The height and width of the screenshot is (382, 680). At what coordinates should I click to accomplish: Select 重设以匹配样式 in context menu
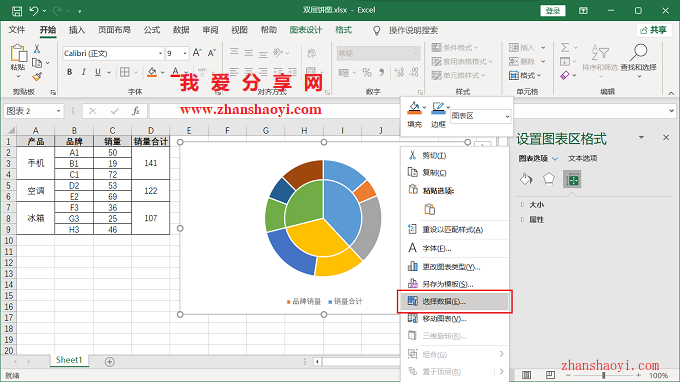click(454, 230)
